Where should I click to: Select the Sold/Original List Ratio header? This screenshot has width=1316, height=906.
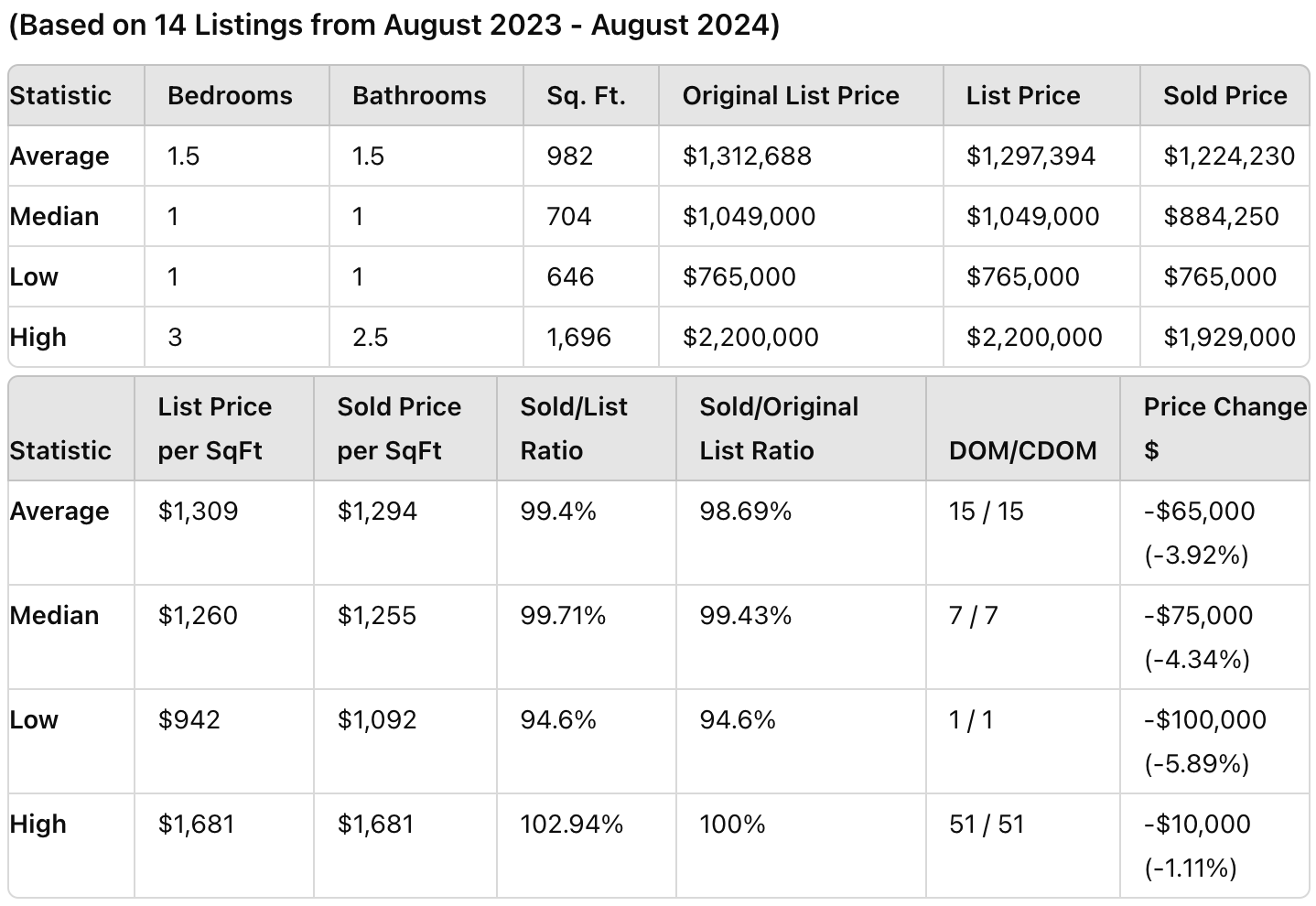(779, 428)
